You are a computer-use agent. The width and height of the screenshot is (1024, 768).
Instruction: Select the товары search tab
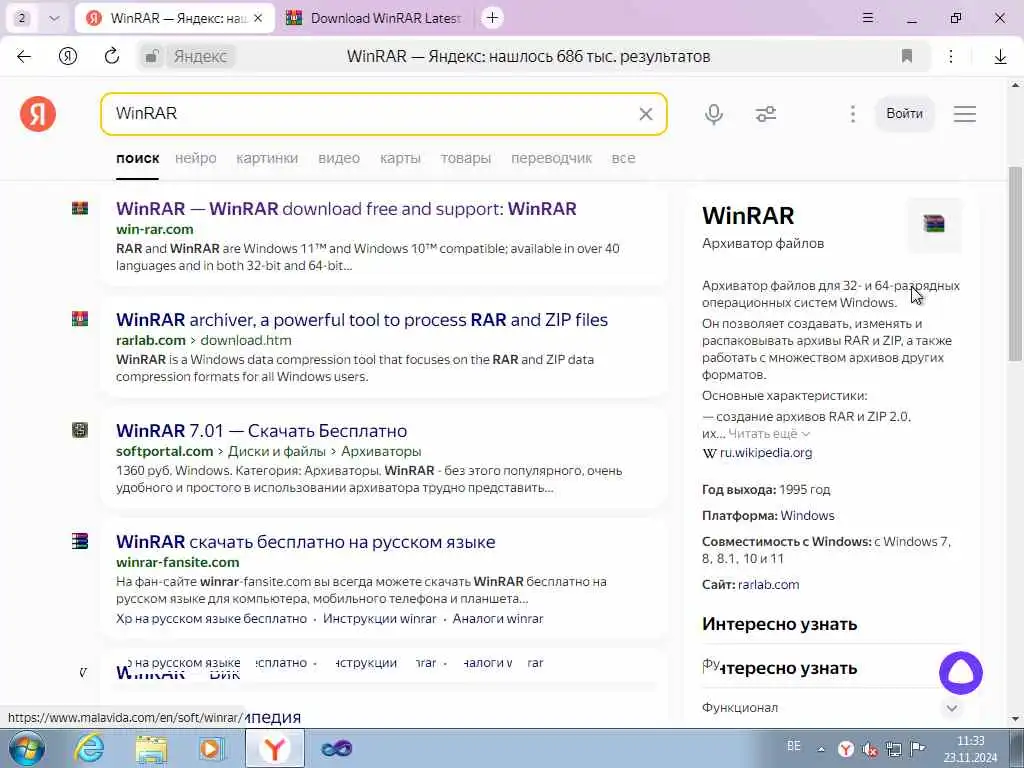[466, 158]
